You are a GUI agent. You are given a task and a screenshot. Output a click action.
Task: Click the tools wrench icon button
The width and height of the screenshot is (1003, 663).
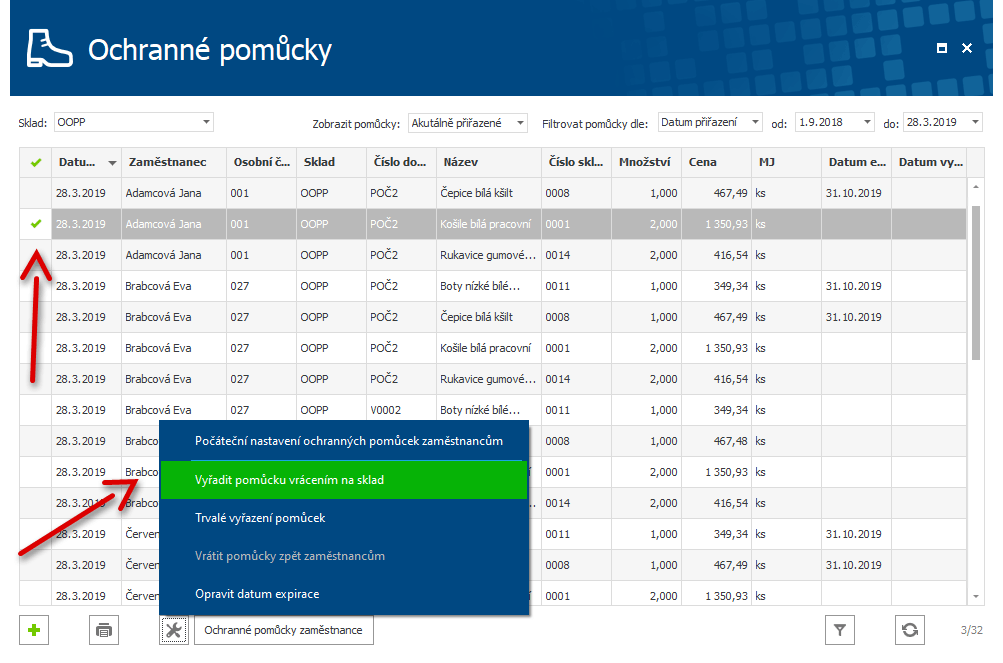coord(173,630)
